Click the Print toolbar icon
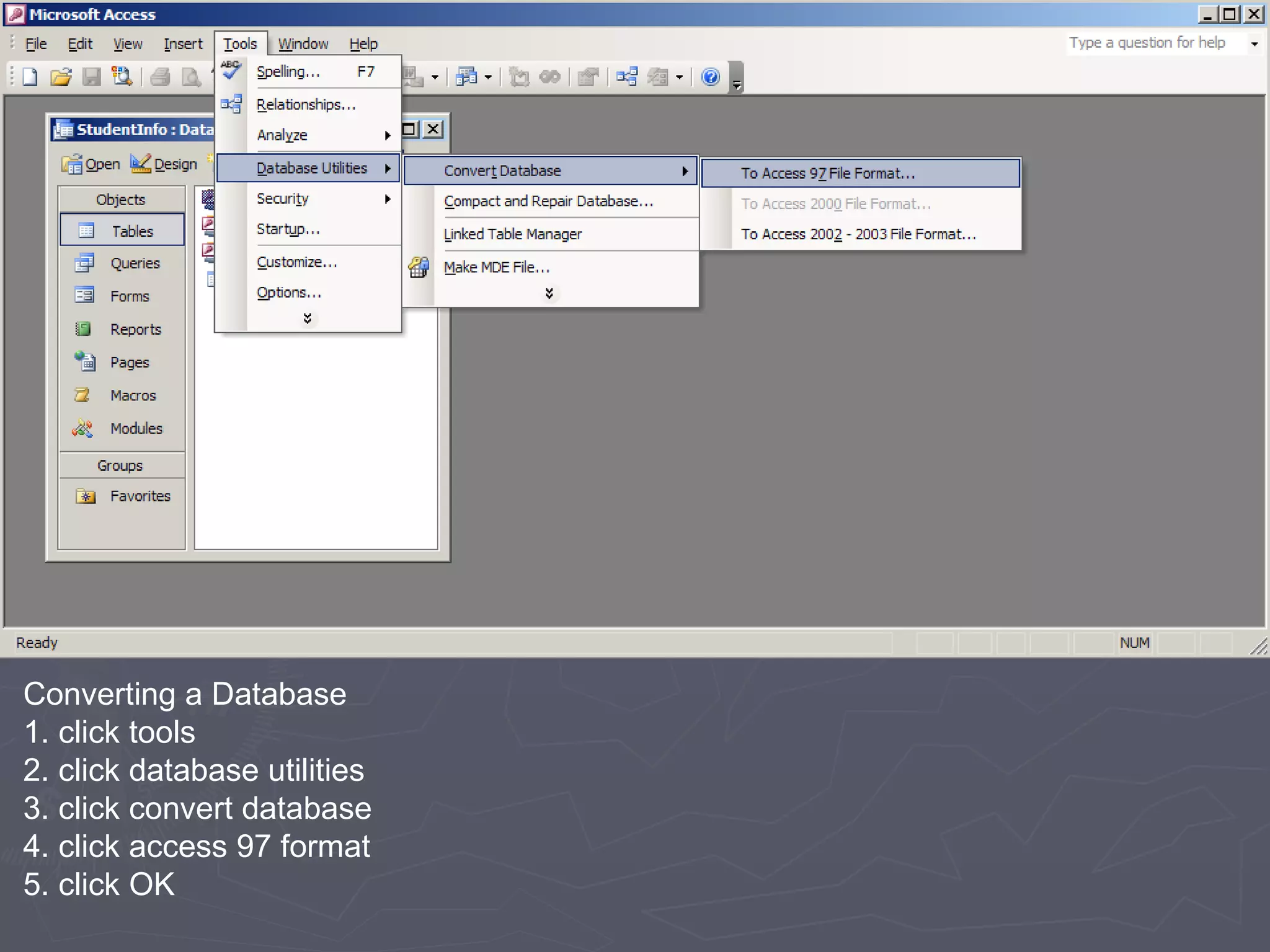This screenshot has width=1270, height=952. 160,77
